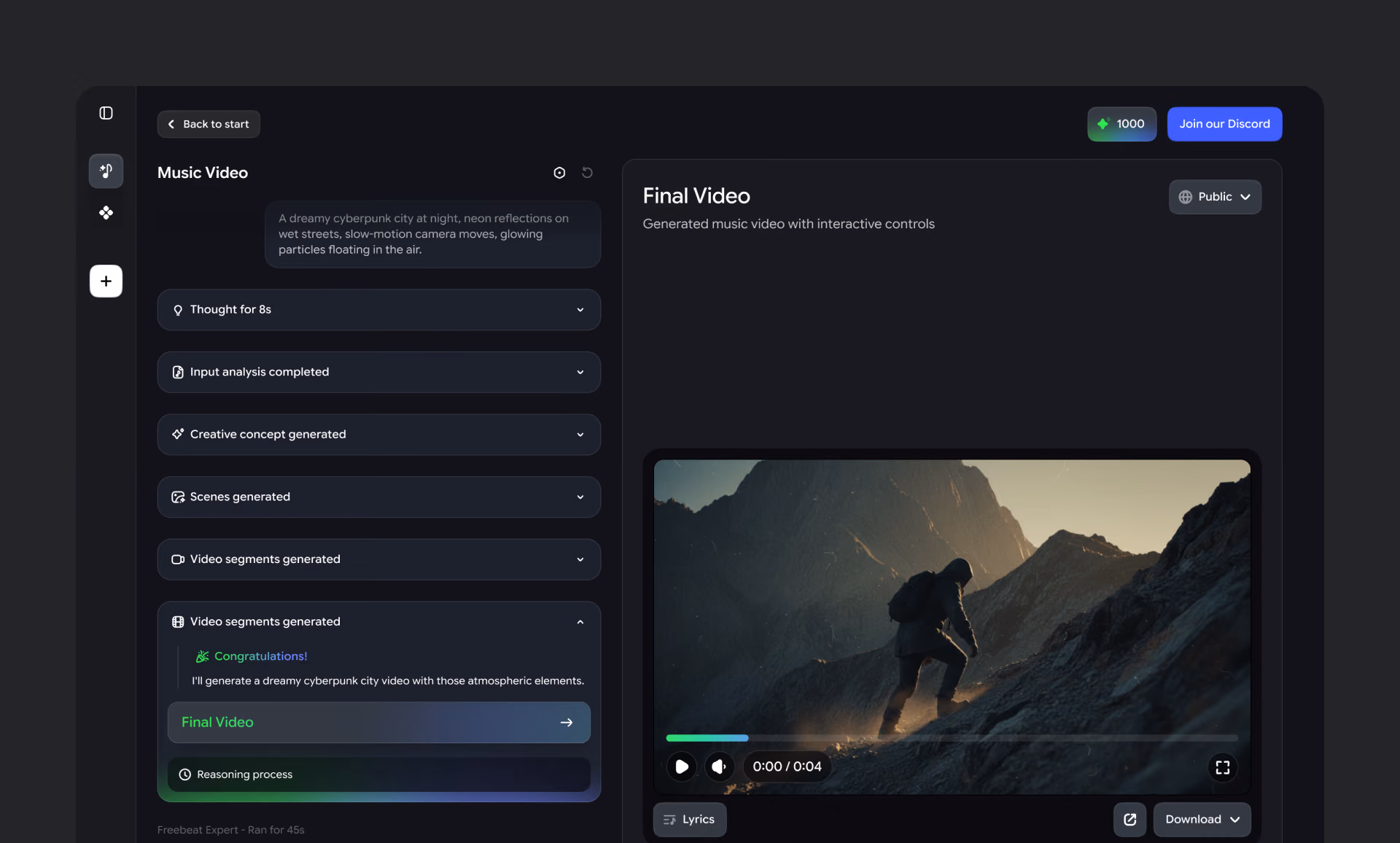
Task: Click the target icon beside Music Video
Action: [x=559, y=173]
